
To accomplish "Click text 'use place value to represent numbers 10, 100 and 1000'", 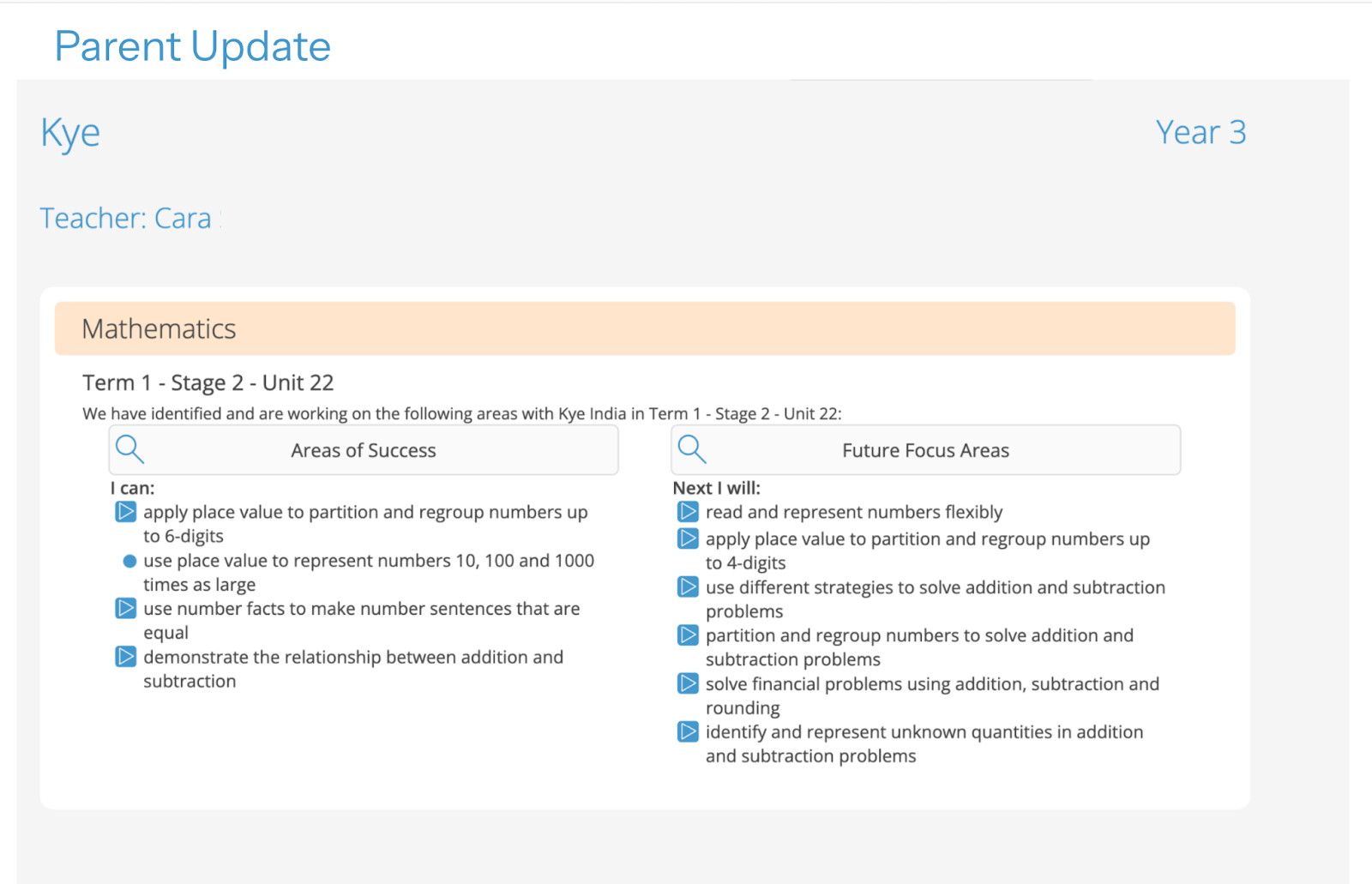I will 369,572.
